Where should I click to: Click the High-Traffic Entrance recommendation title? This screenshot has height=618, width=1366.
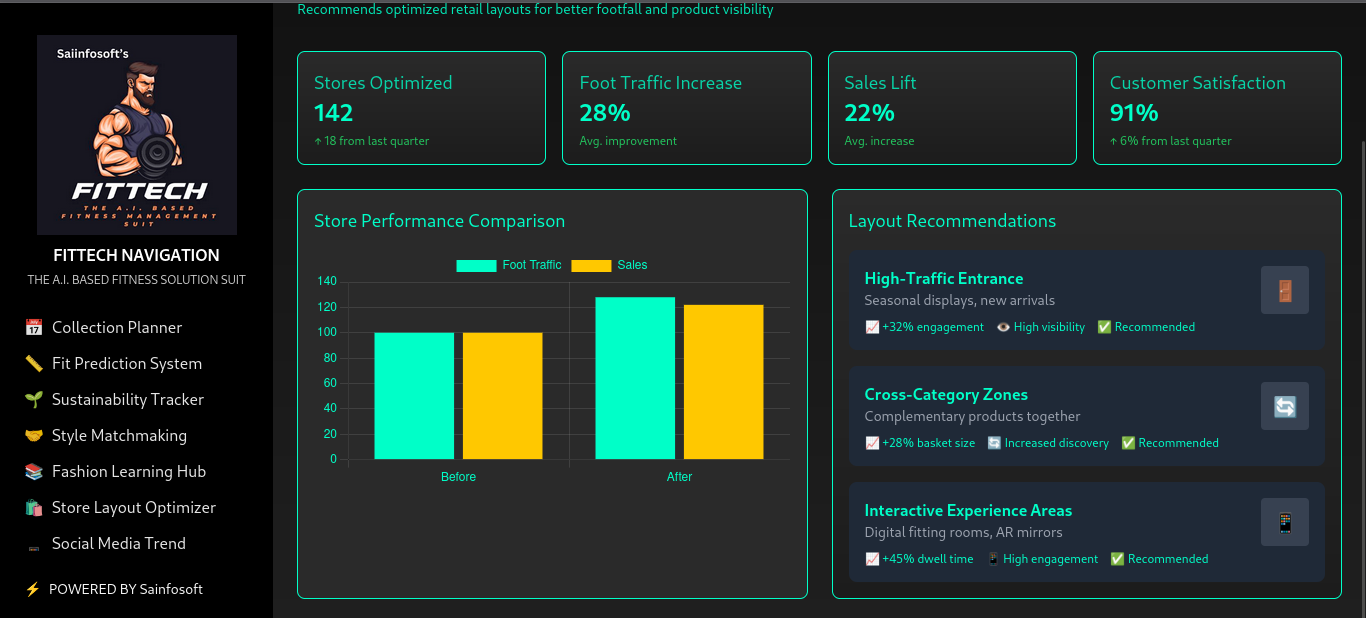click(943, 279)
